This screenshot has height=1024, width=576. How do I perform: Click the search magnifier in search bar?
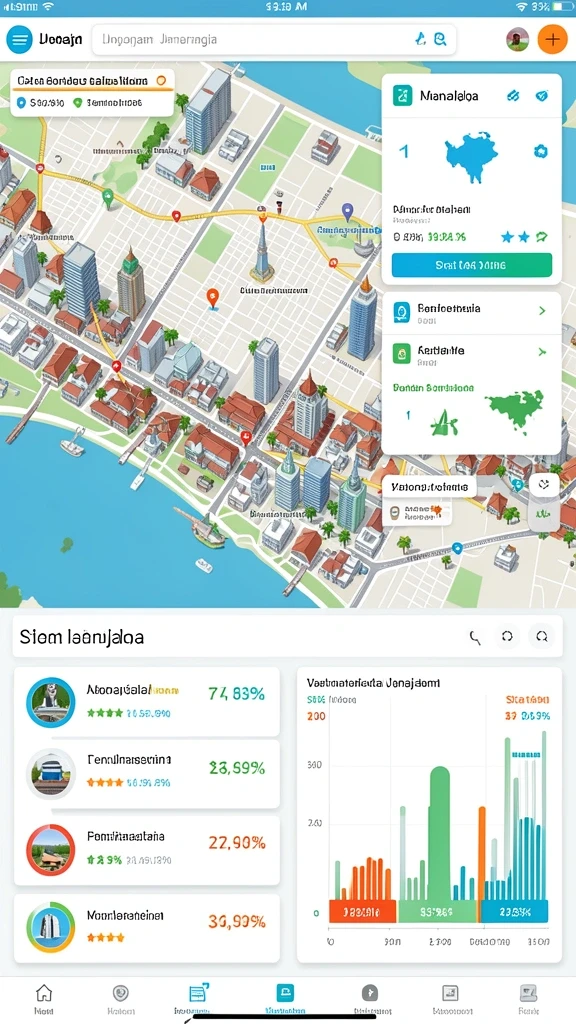(x=440, y=40)
